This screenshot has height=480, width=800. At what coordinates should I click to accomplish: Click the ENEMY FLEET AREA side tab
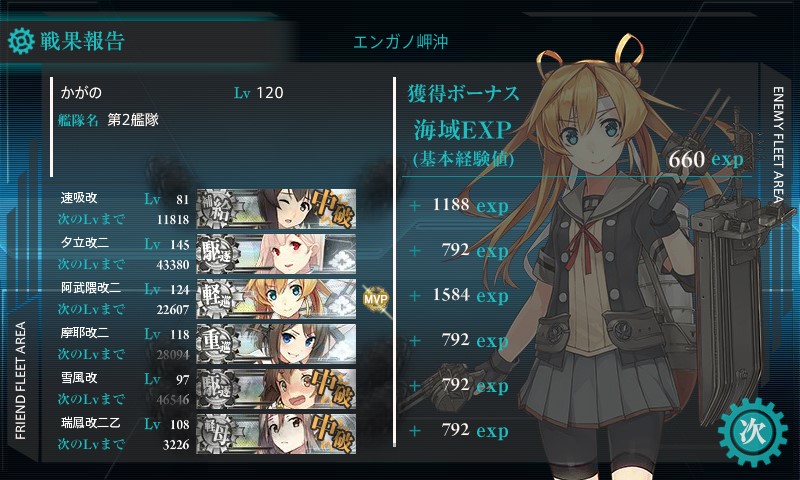(778, 144)
